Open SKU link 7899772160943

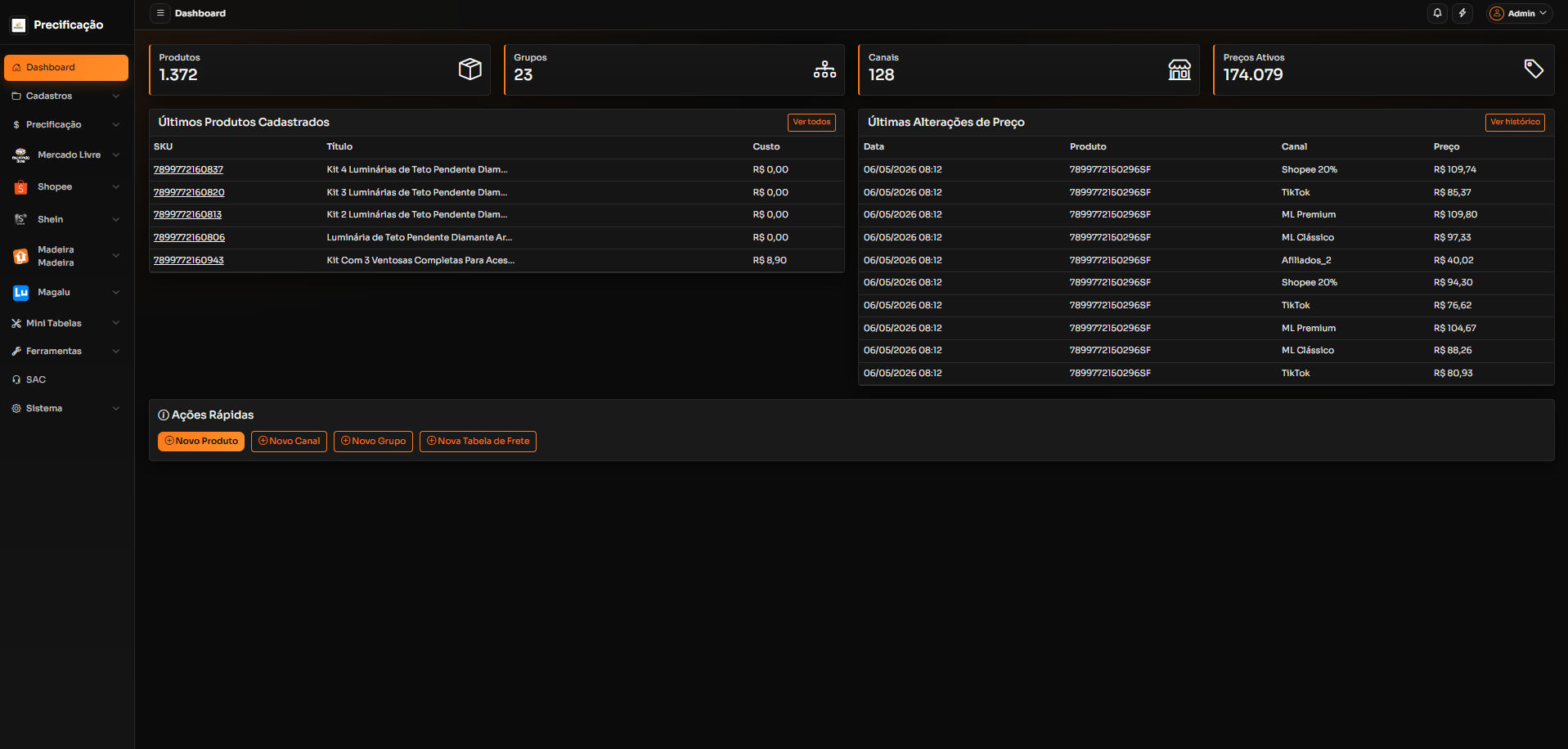coord(188,261)
